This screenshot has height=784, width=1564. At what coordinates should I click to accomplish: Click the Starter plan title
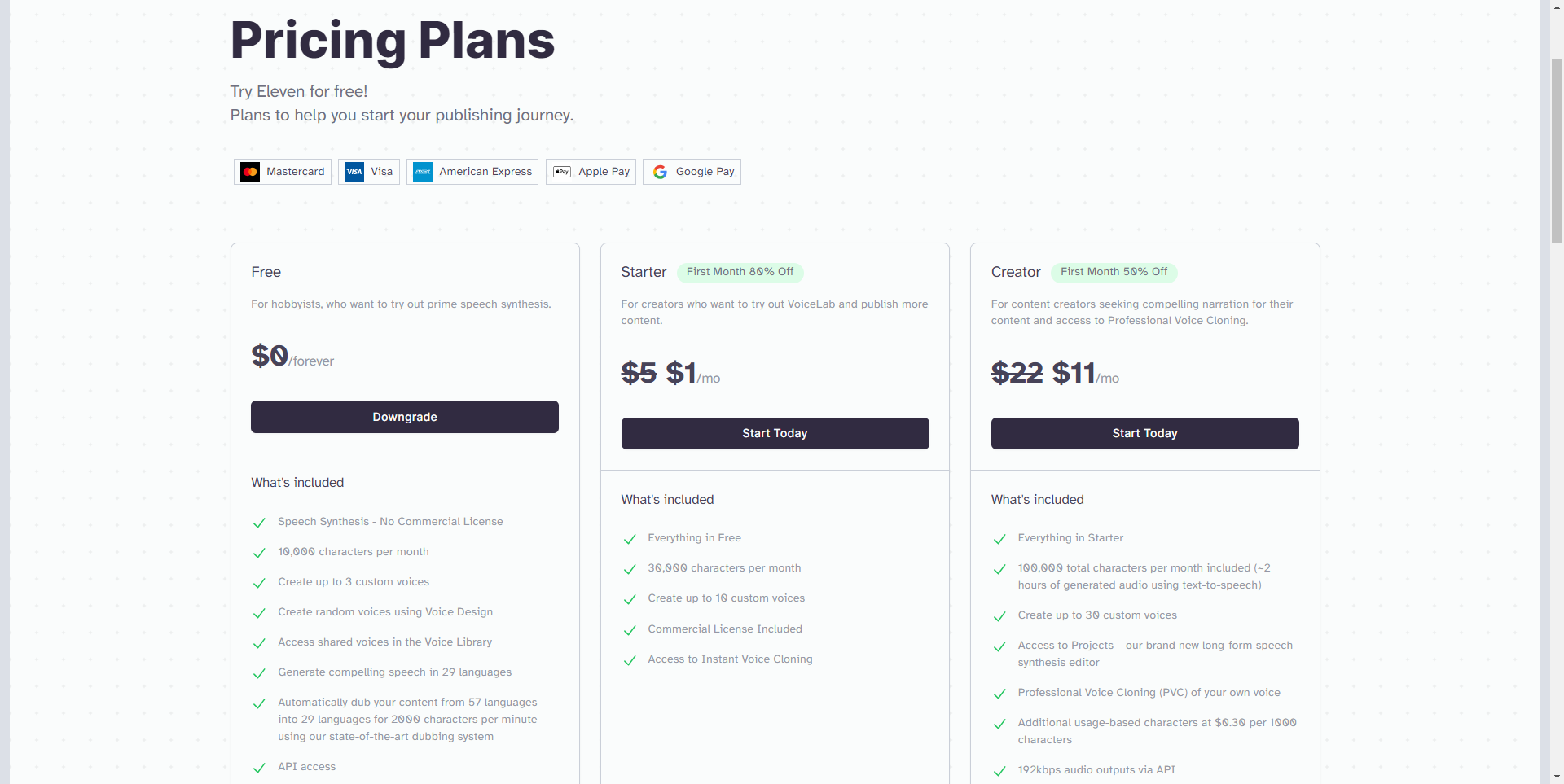pos(644,272)
